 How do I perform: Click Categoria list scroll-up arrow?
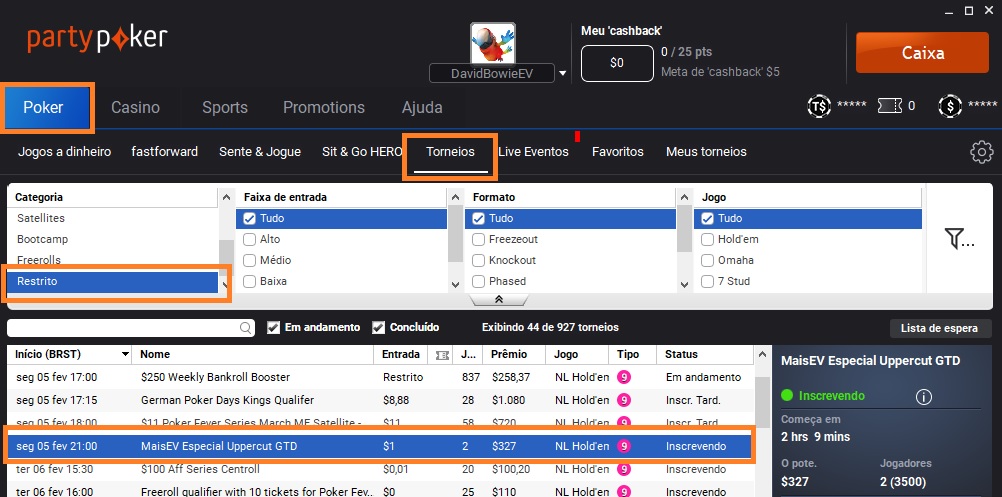coord(226,198)
